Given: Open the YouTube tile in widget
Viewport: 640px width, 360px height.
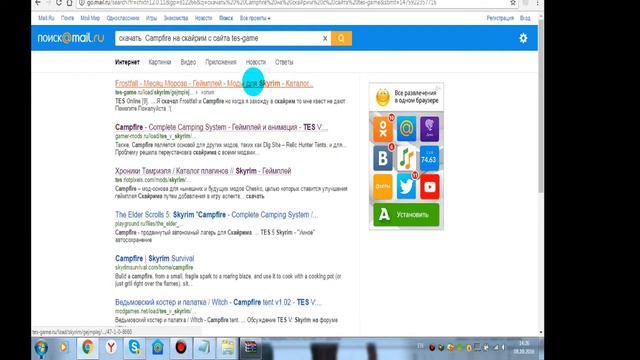Looking at the screenshot, I should tap(429, 187).
